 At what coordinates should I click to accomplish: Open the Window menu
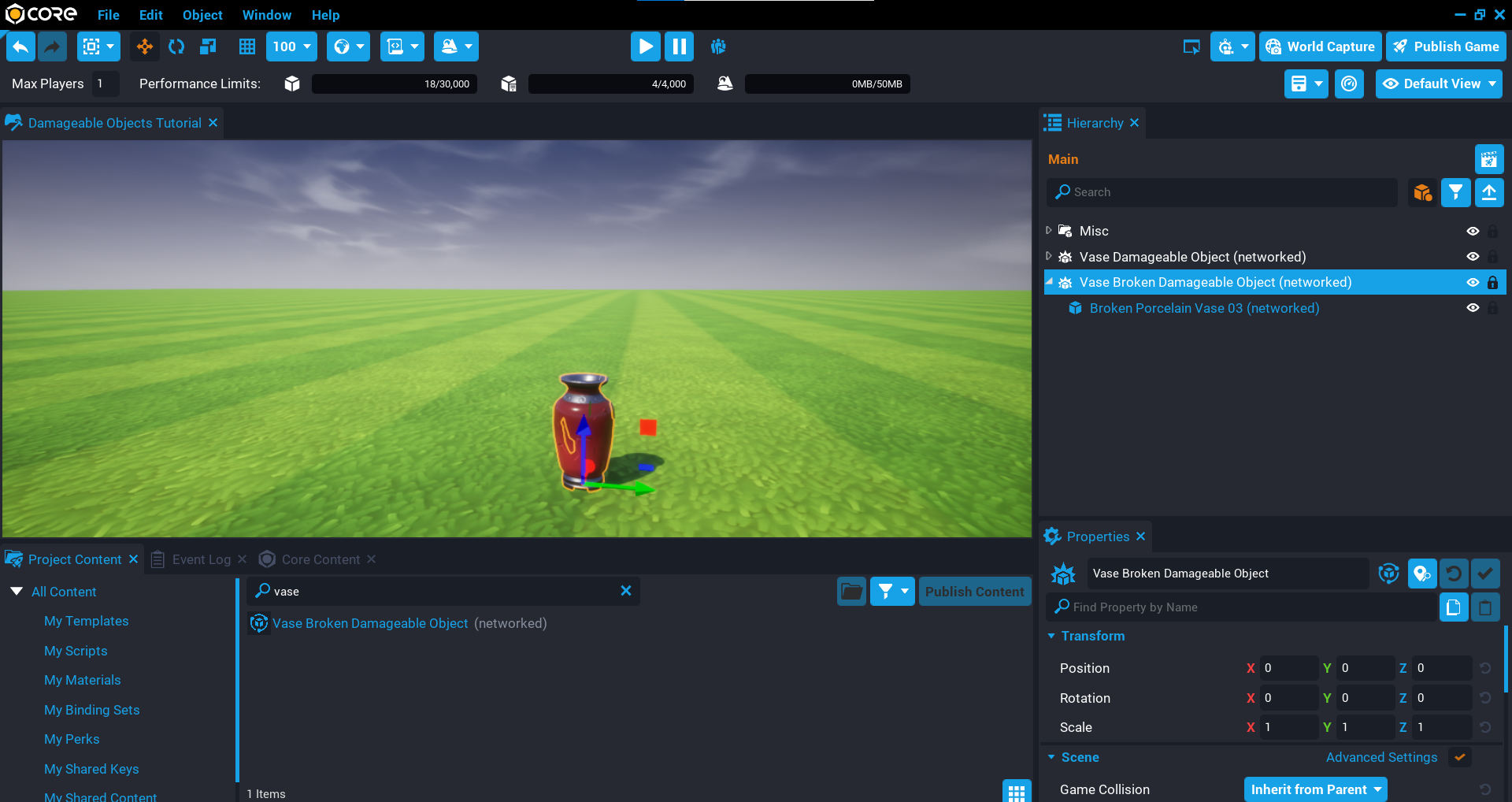(x=266, y=15)
